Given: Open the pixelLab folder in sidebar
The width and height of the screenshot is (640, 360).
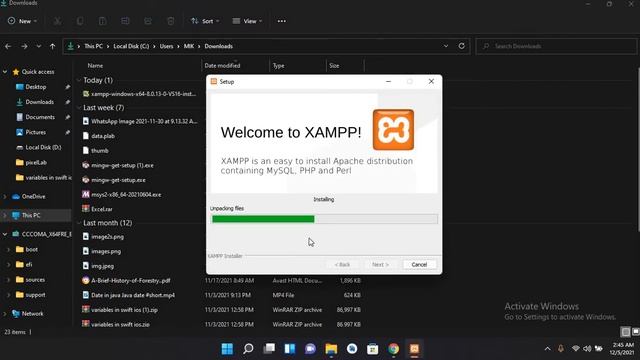Looking at the screenshot, I should pyautogui.click(x=36, y=162).
